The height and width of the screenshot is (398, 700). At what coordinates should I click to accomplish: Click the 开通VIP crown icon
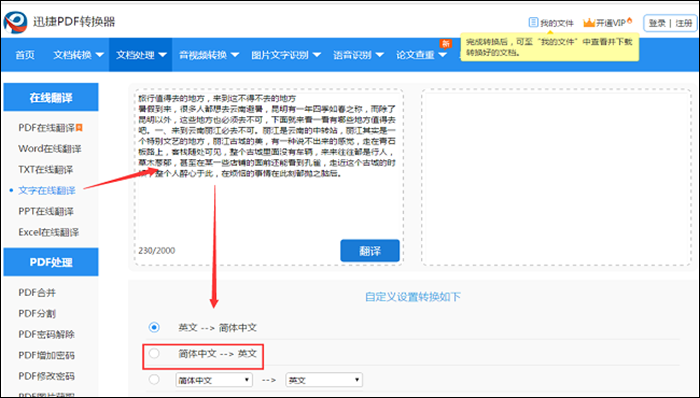(x=589, y=22)
